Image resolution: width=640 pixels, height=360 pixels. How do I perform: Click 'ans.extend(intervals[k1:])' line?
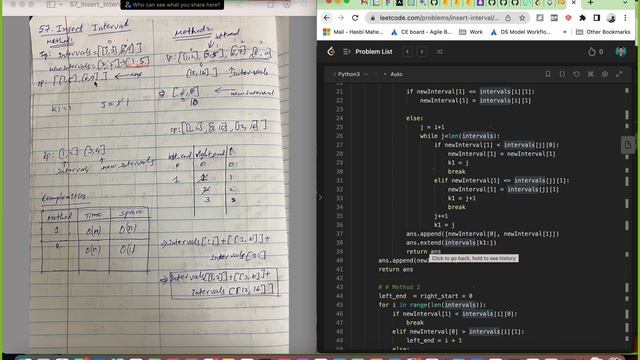[451, 243]
